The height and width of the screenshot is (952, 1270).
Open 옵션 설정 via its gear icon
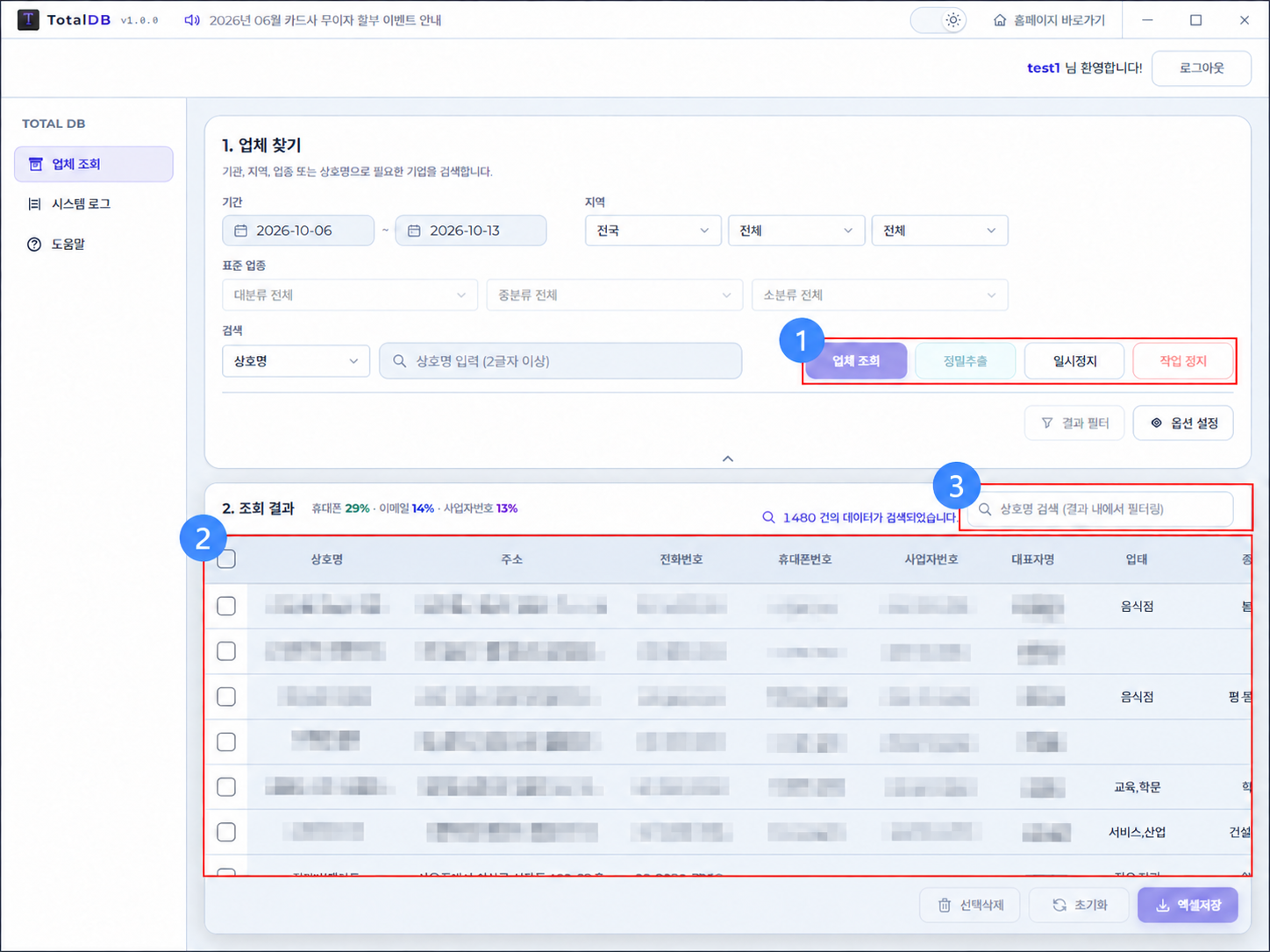pos(1156,423)
